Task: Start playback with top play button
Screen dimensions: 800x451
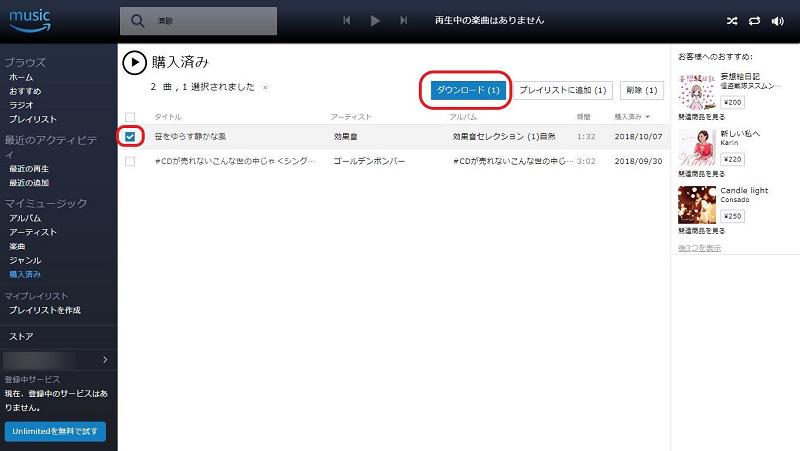Action: 375,20
